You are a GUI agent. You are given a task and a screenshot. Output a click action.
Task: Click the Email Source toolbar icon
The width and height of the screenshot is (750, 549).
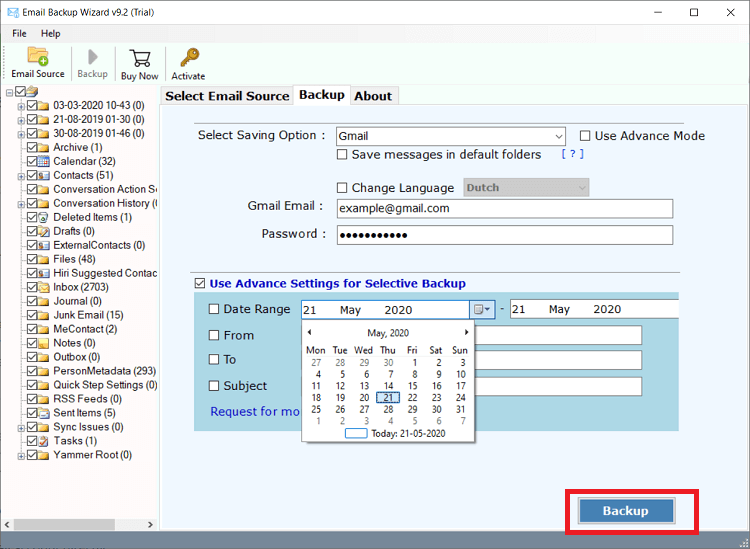[x=38, y=56]
